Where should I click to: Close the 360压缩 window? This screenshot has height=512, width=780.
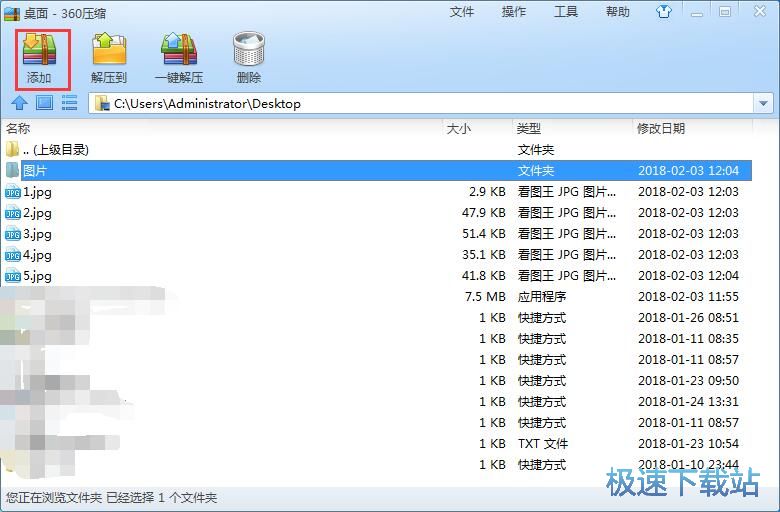point(760,11)
